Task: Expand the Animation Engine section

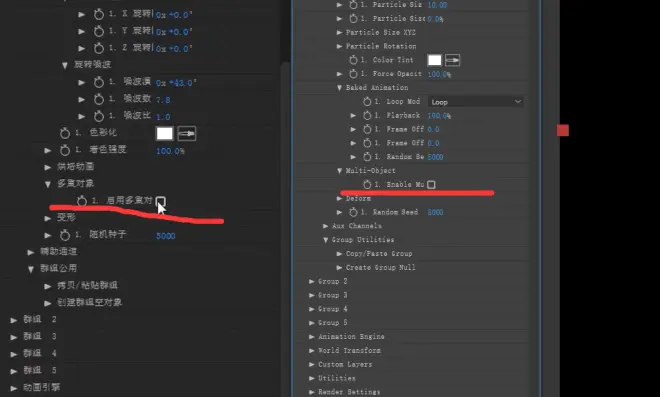Action: [311, 337]
